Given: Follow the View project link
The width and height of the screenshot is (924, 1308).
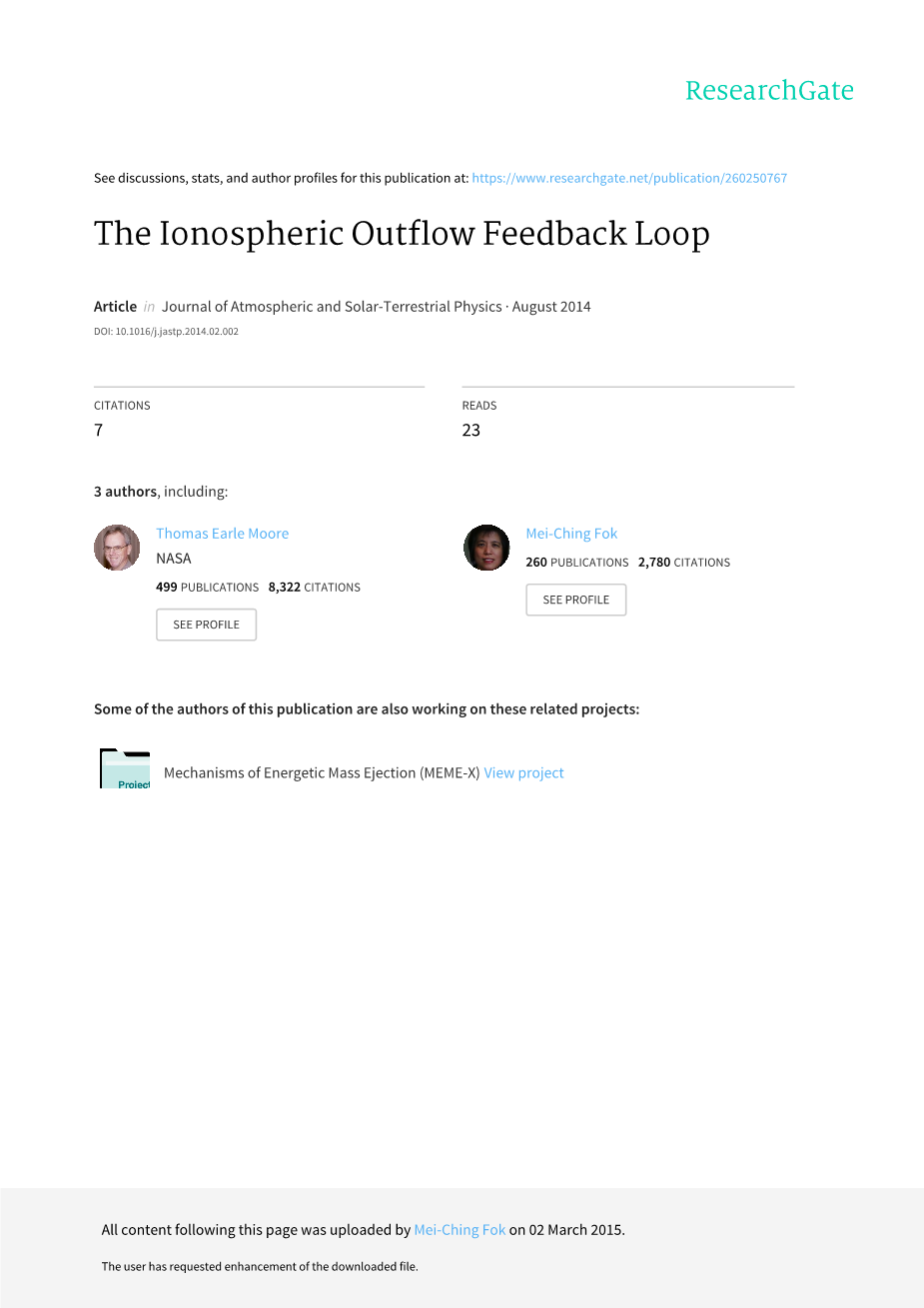Looking at the screenshot, I should tap(523, 773).
